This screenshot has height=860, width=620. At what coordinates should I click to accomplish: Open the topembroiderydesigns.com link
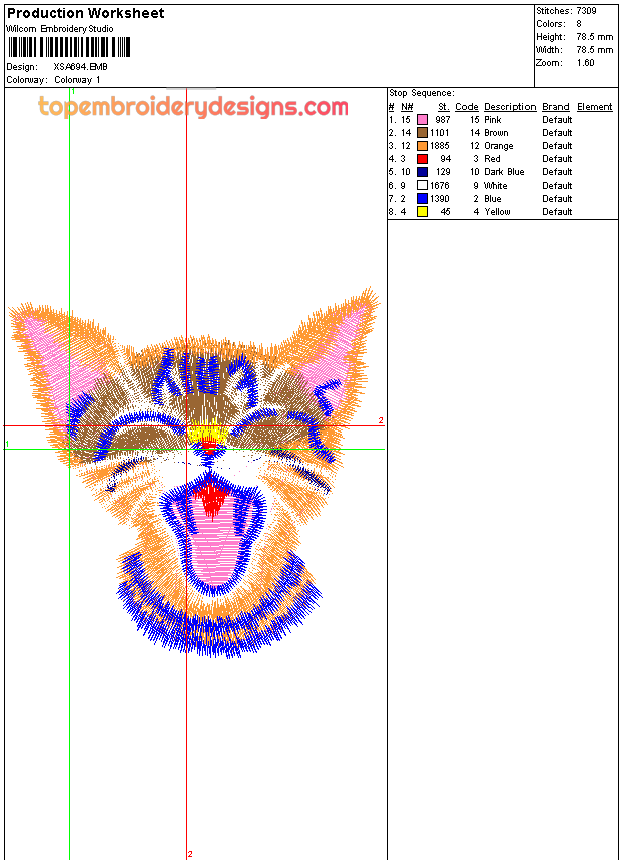pyautogui.click(x=193, y=107)
